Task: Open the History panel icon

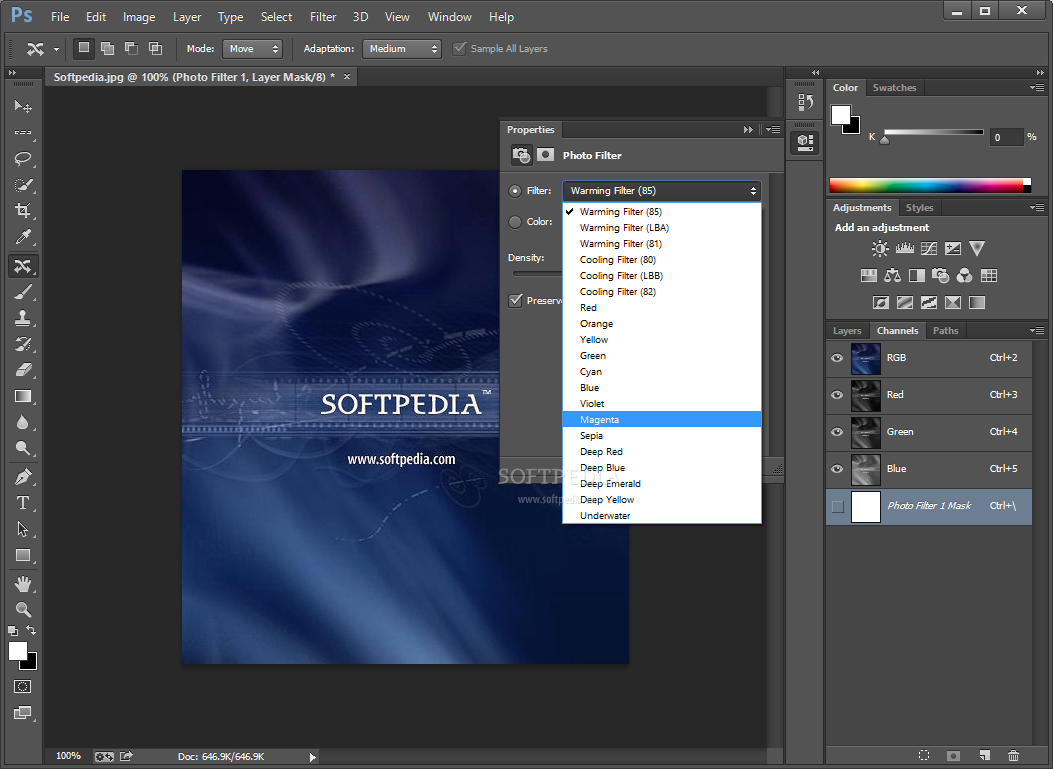Action: point(805,102)
